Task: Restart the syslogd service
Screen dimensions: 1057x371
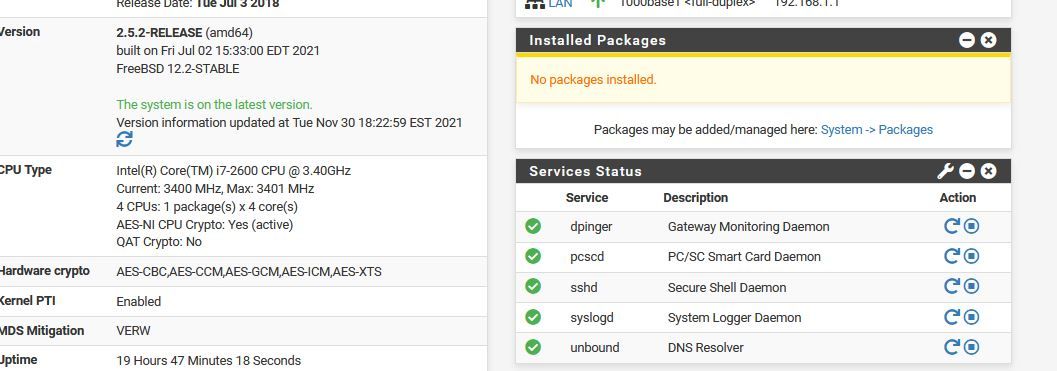Action: [951, 317]
